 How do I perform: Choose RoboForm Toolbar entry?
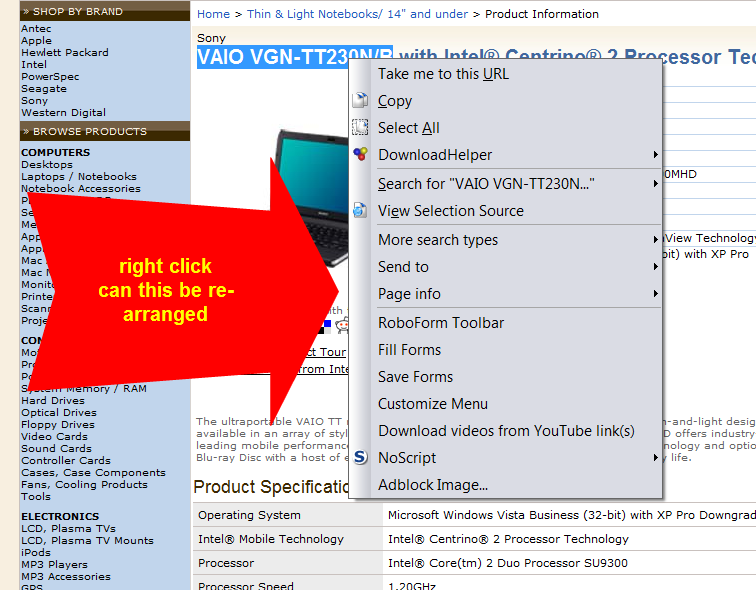click(505, 322)
